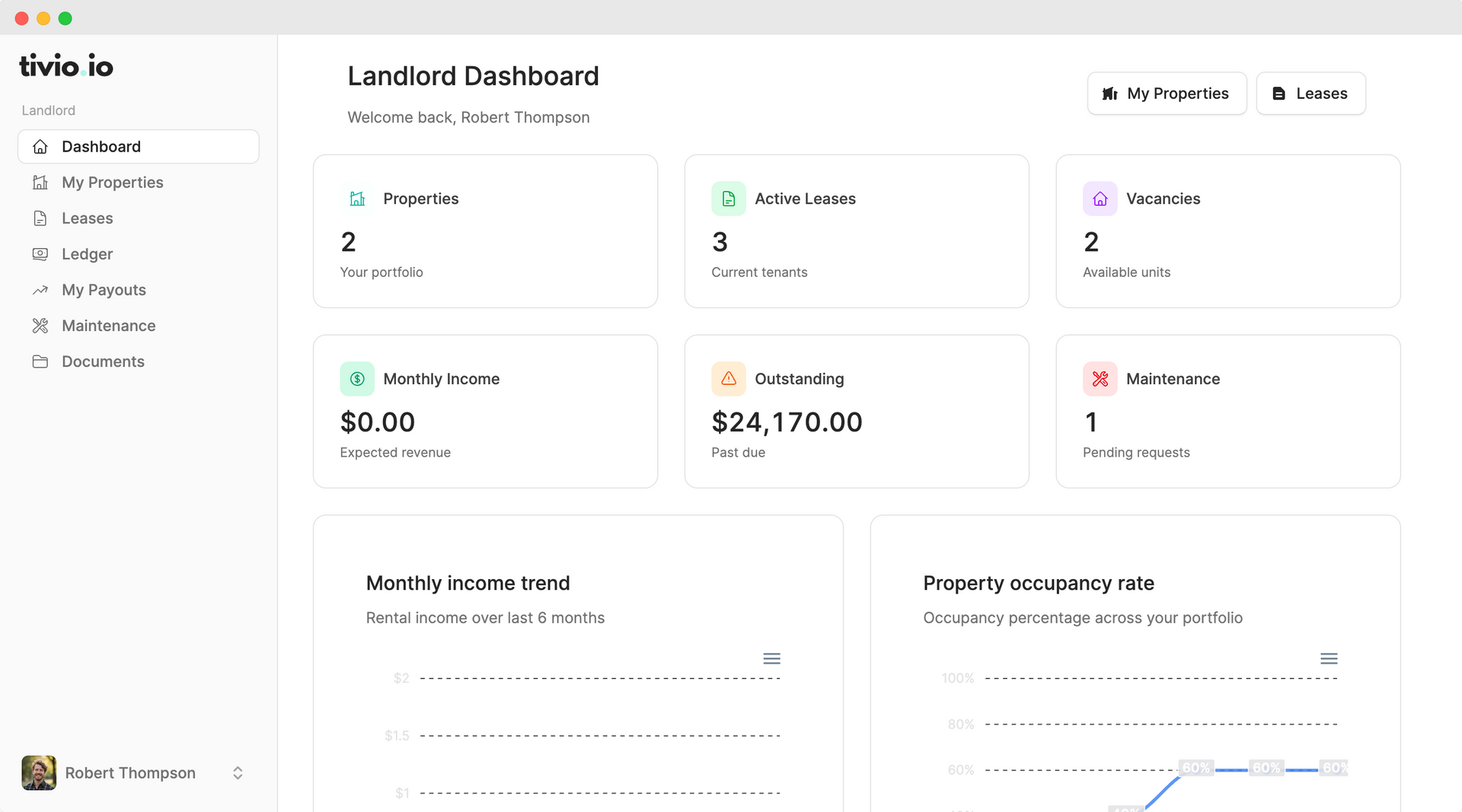This screenshot has width=1462, height=812.
Task: Click the tivio.io logo
Action: pos(65,65)
